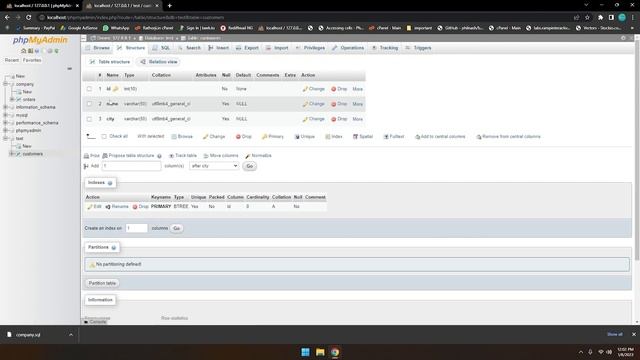Open the id column primary key icon
640x360 pixels.
(116, 89)
